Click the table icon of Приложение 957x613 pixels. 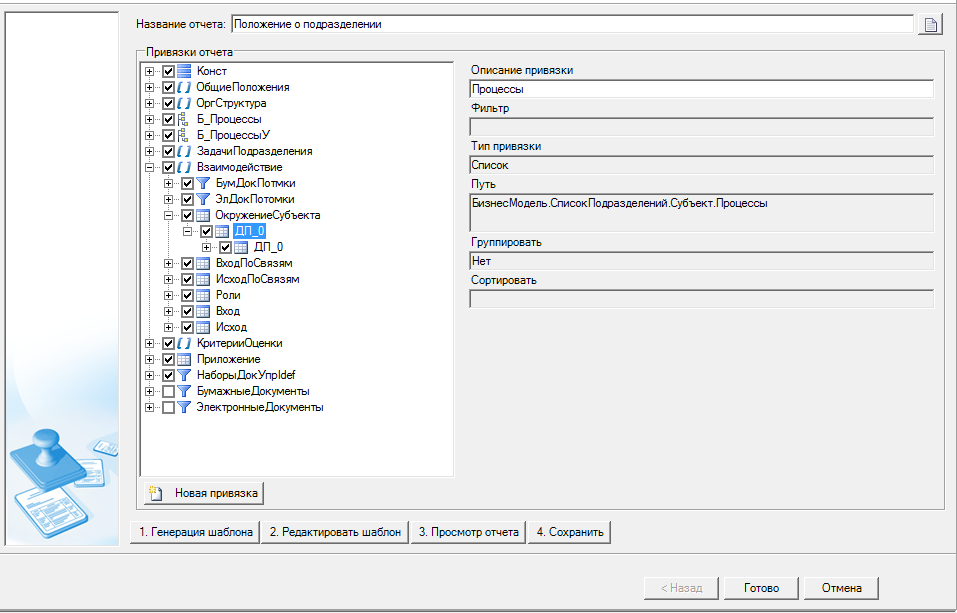click(184, 359)
